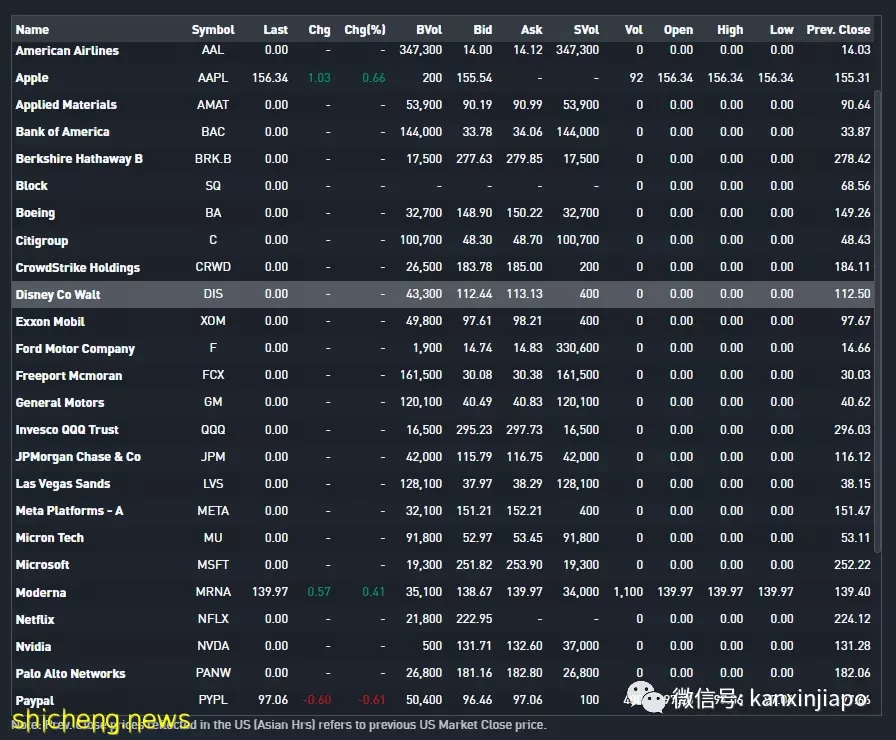This screenshot has height=740, width=896.
Task: Click the PYPL ticker symbol
Action: tap(213, 699)
